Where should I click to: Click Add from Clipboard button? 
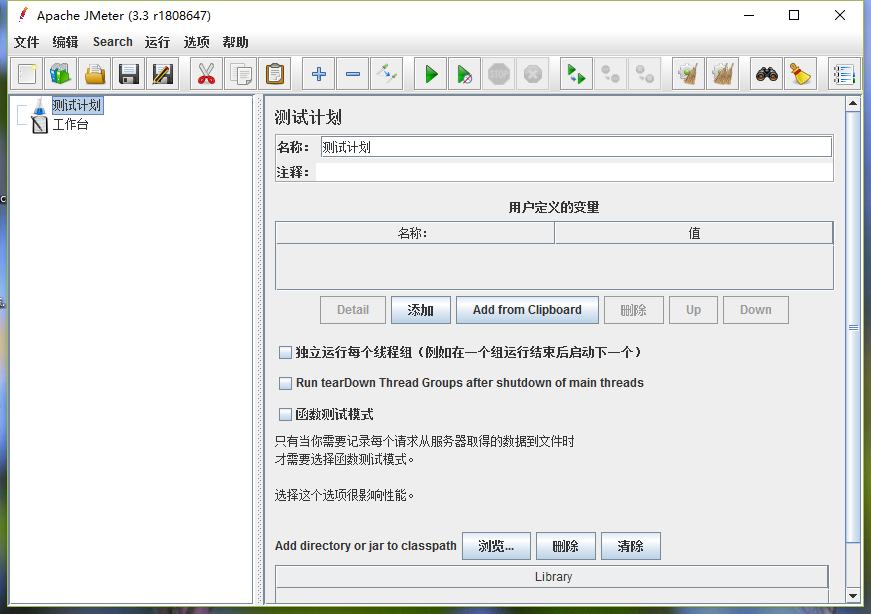click(x=527, y=310)
